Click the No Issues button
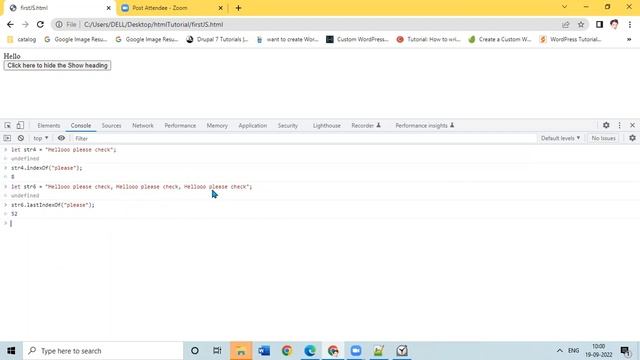The width and height of the screenshot is (640, 360). coord(603,138)
